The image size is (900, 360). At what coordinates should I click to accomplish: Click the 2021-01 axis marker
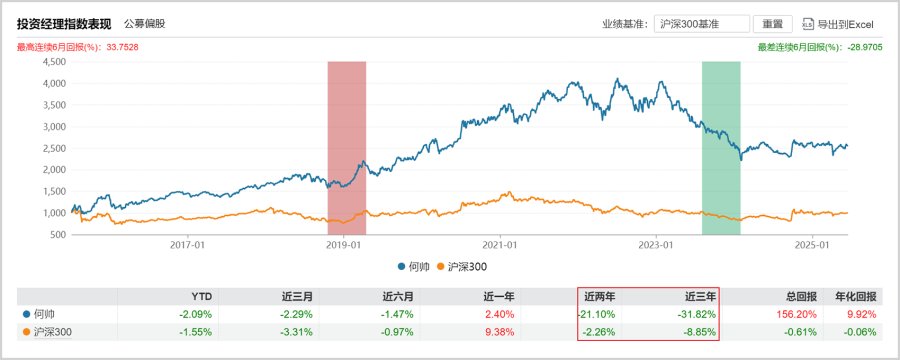point(500,245)
